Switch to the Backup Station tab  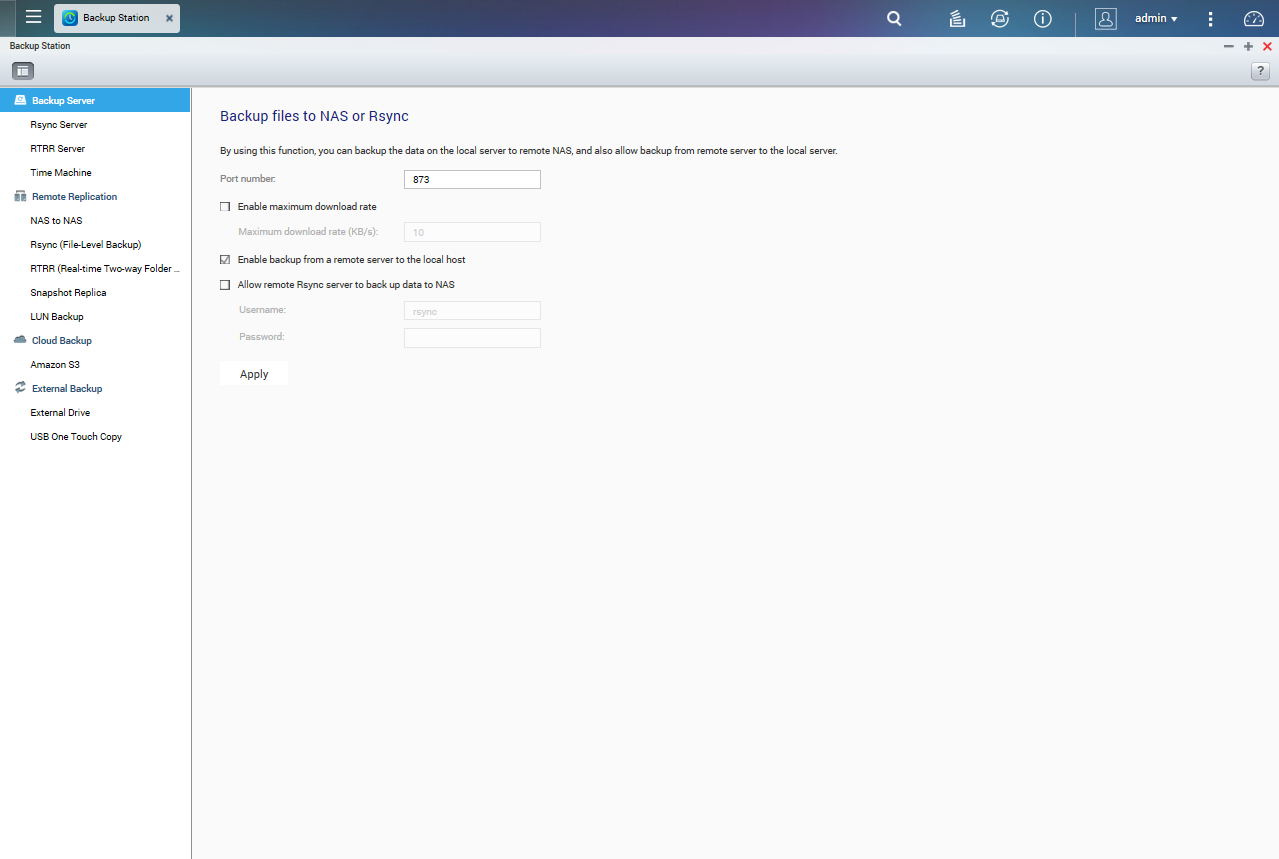117,18
